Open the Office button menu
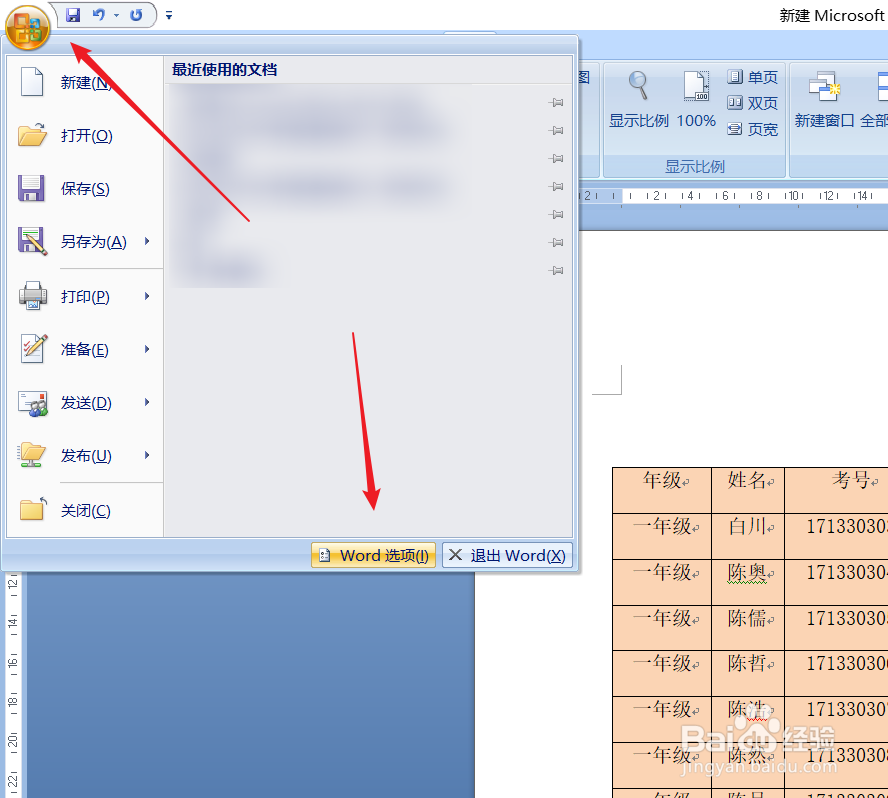Screen dimensions: 888x798 [x=26, y=27]
